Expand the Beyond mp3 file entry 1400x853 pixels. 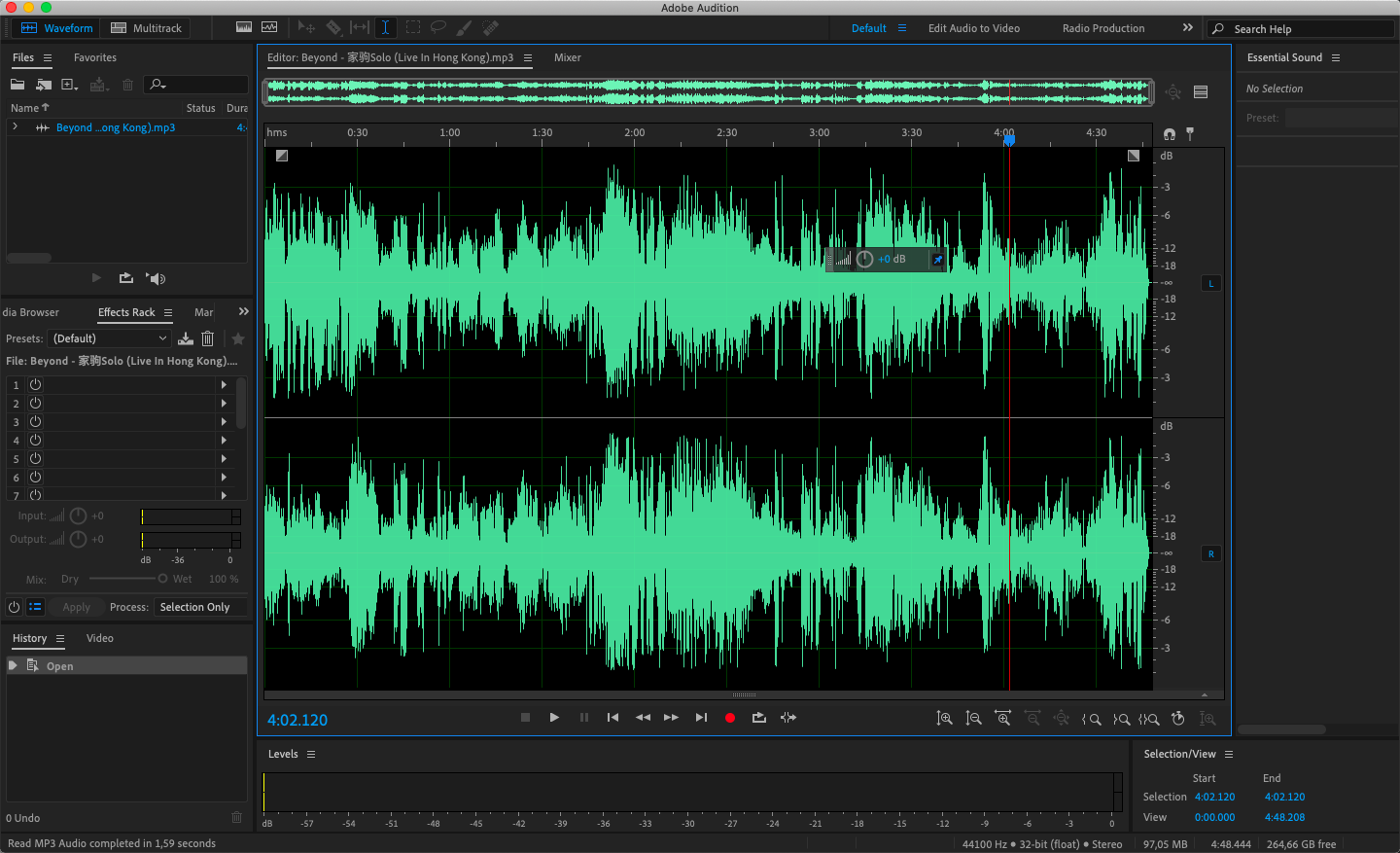point(15,127)
